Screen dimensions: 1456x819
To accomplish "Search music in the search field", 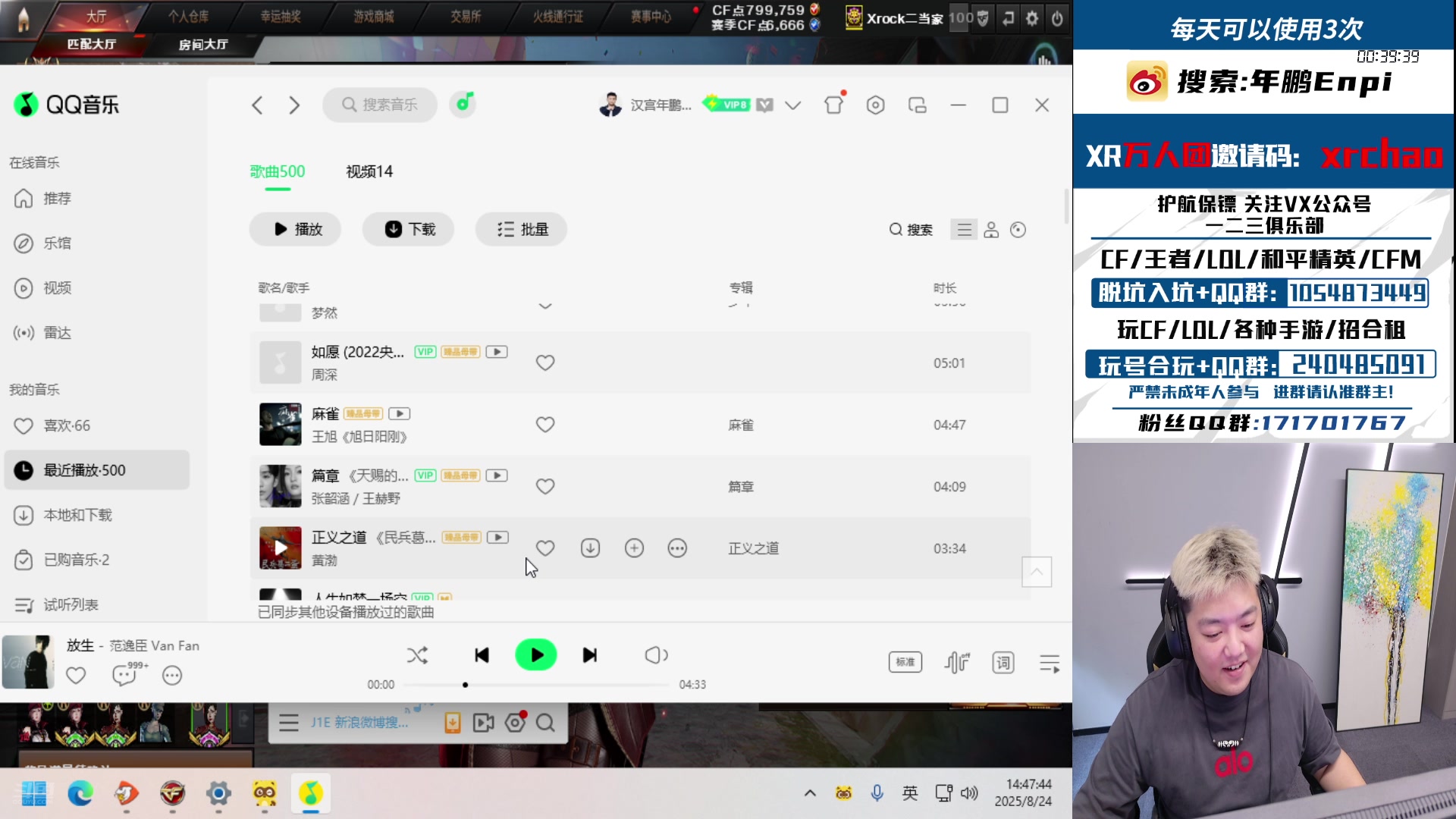I will [380, 105].
